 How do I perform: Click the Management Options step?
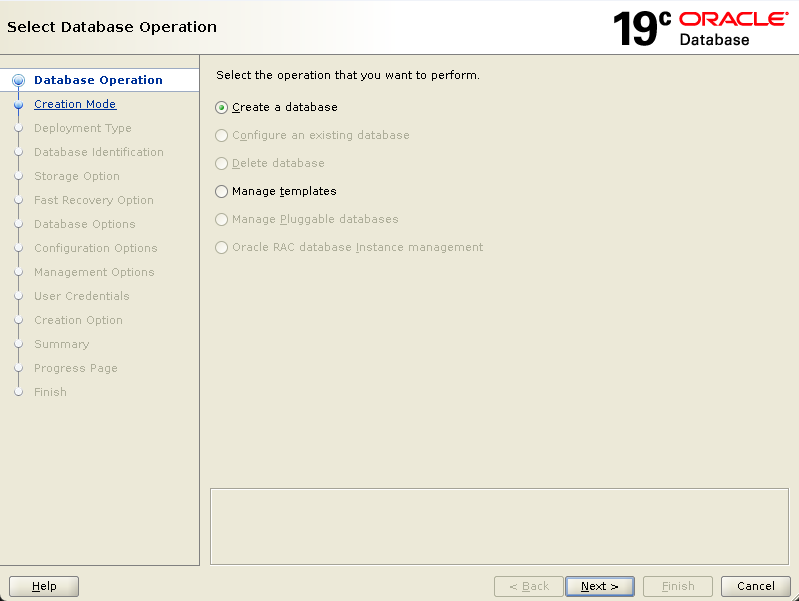[x=94, y=272]
